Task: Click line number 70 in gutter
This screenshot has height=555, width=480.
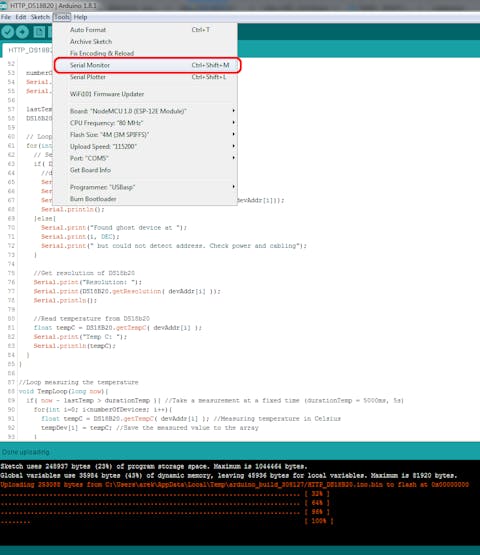Action: click(x=11, y=228)
